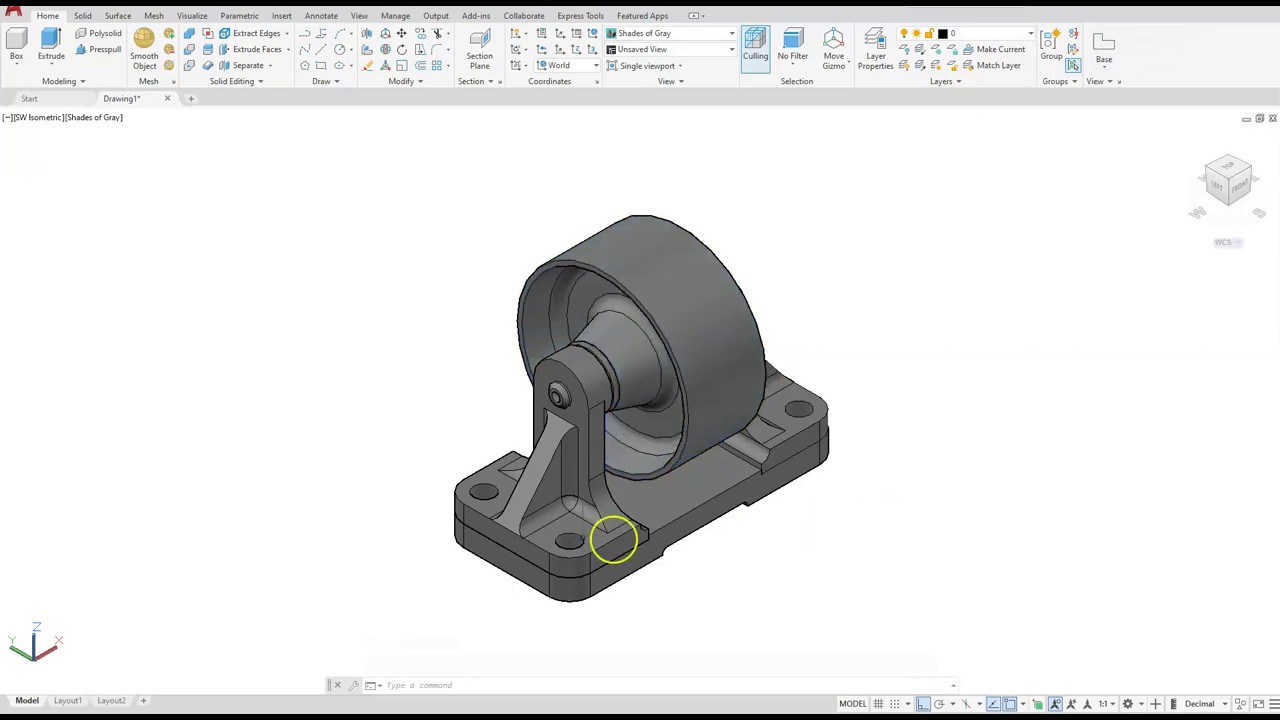Toggle ortho mode in status bar
The width and height of the screenshot is (1280, 720).
(923, 704)
